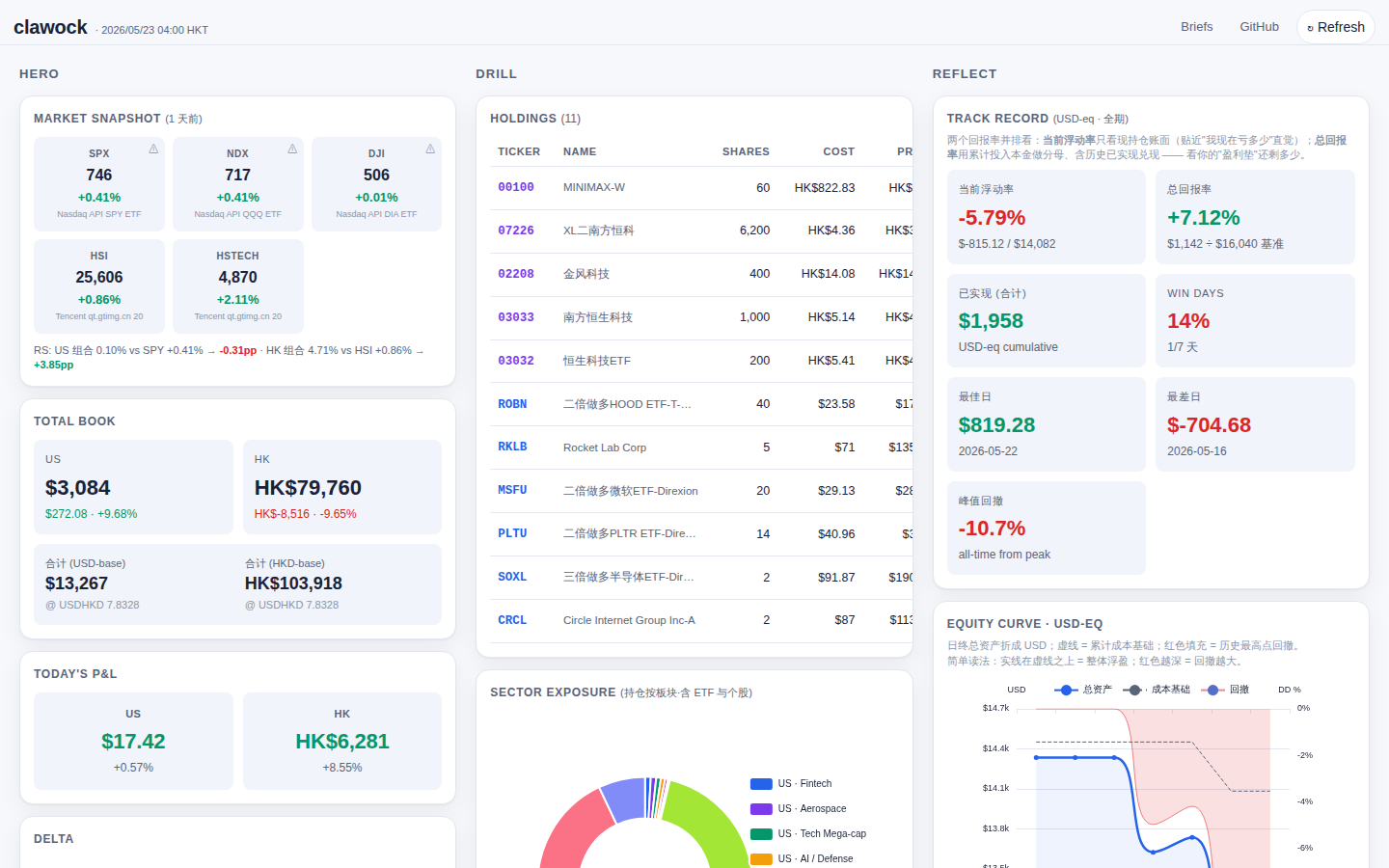1389x868 pixels.
Task: Click the +3.85pp relative strength figure
Action: tap(53, 366)
